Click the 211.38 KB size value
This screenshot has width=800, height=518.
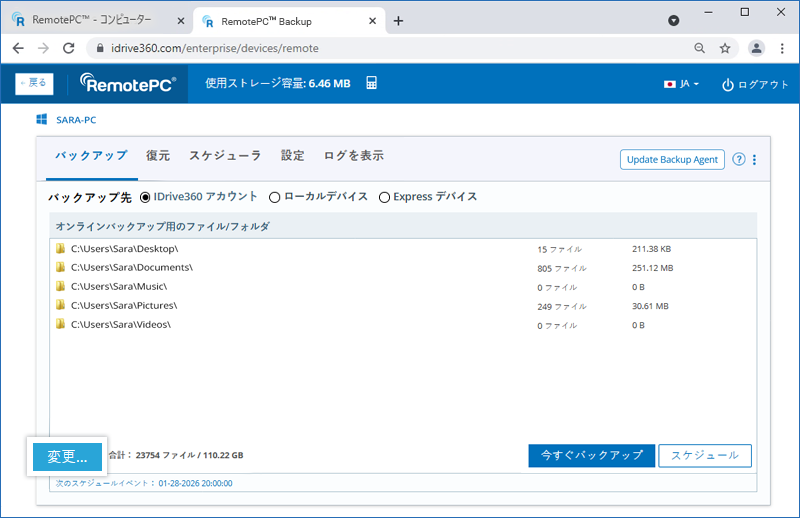pyautogui.click(x=652, y=249)
